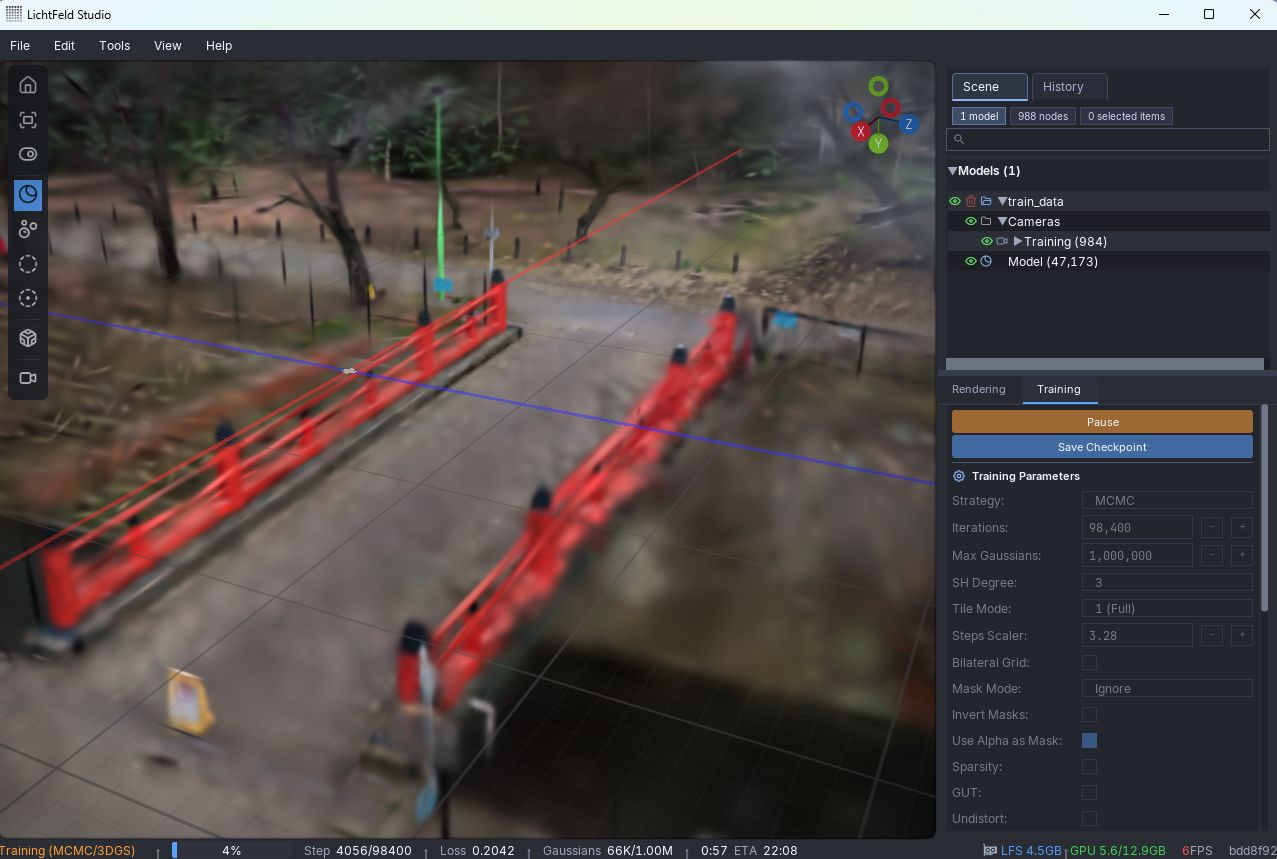Enable the Undistort checkbox

[x=1089, y=818]
